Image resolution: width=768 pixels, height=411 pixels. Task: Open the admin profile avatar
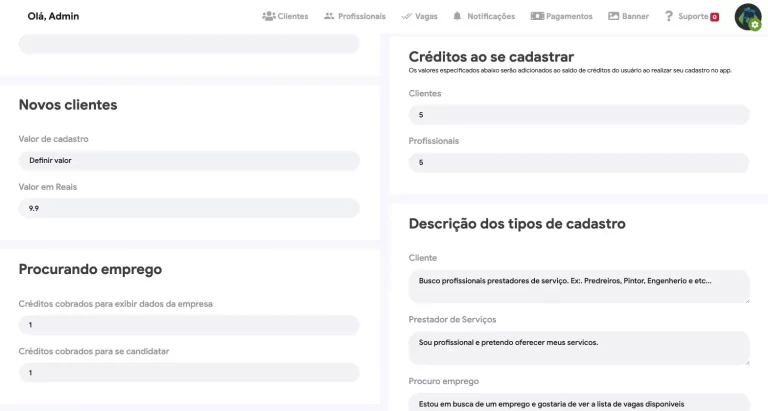click(x=748, y=17)
